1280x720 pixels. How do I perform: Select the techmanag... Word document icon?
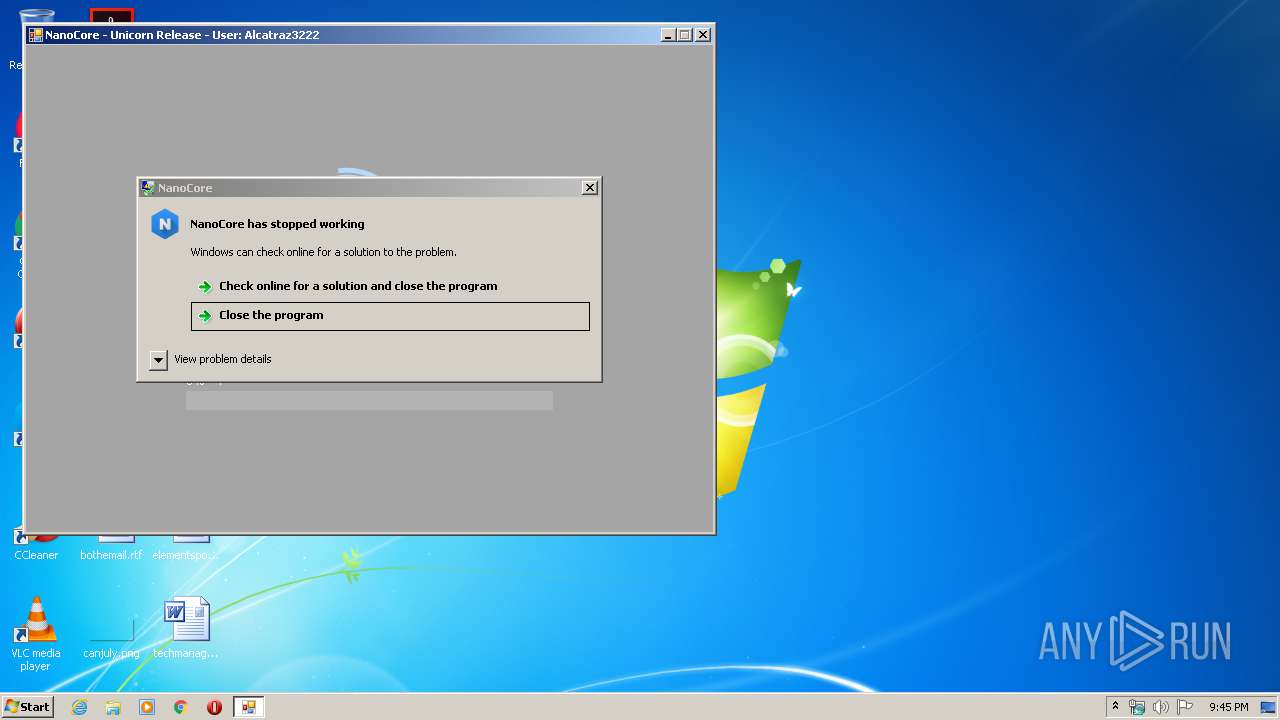pyautogui.click(x=186, y=628)
